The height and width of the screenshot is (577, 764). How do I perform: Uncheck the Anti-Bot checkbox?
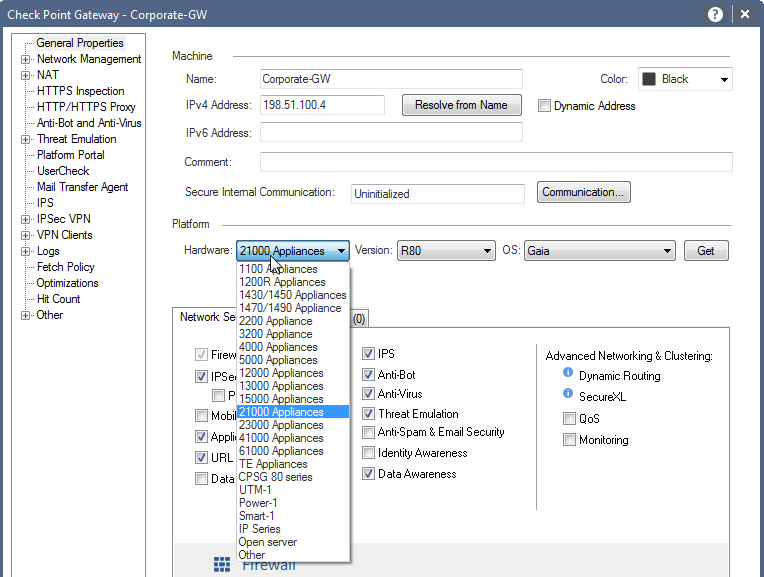[368, 375]
